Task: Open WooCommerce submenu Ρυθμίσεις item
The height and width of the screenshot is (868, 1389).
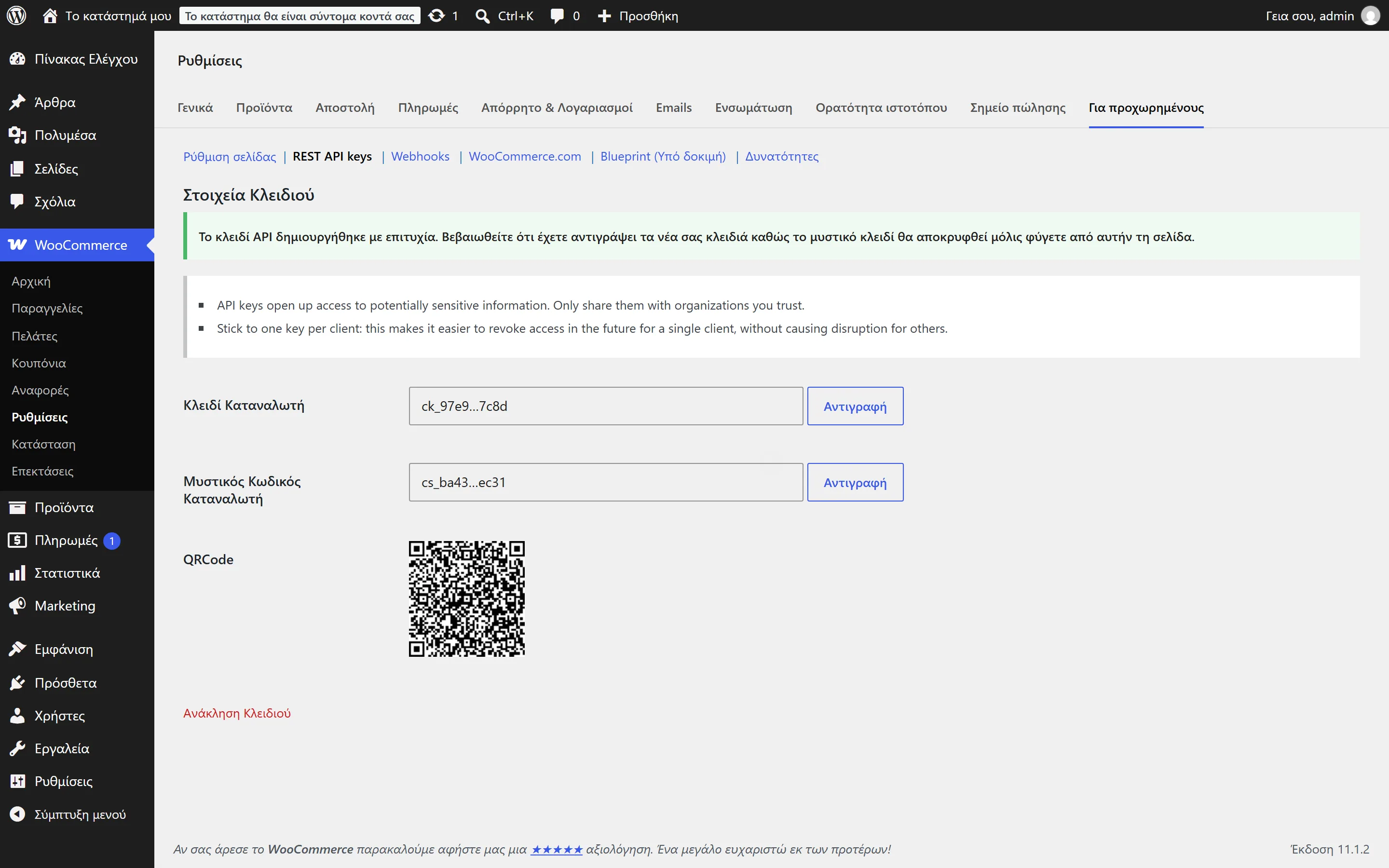Action: pos(40,417)
